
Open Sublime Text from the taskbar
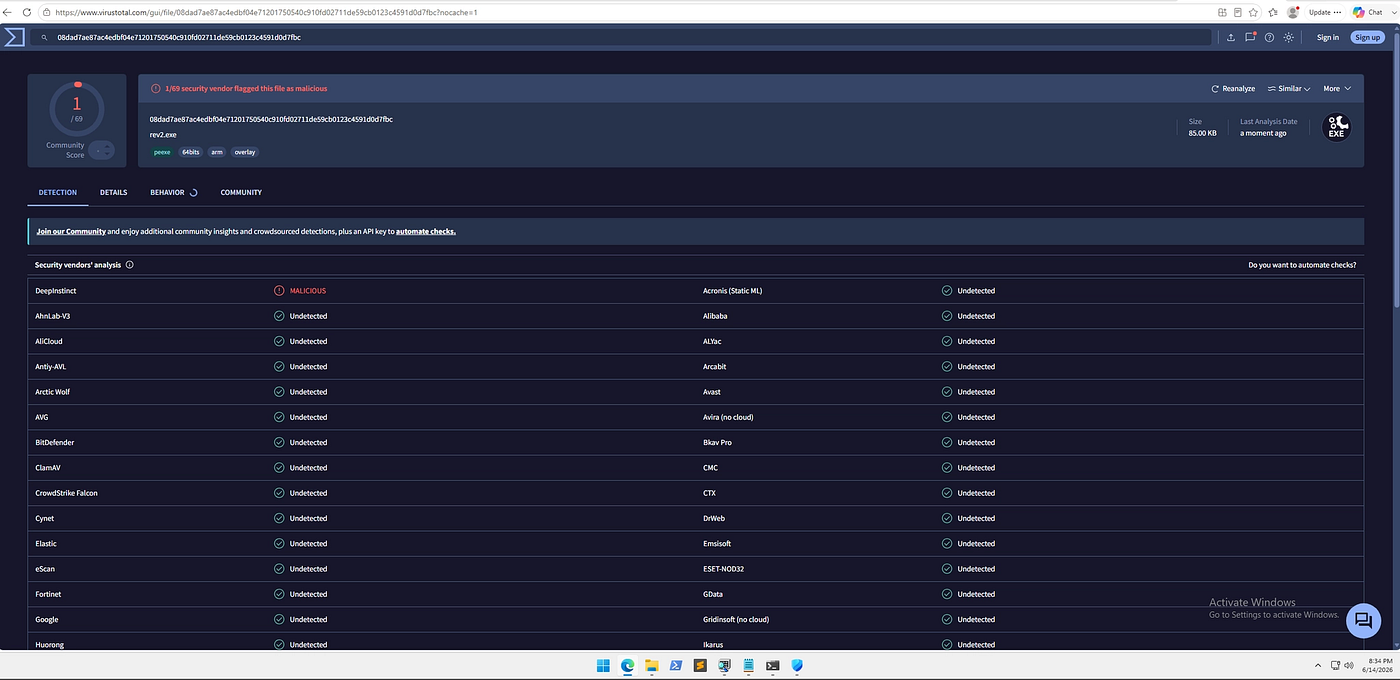(700, 665)
